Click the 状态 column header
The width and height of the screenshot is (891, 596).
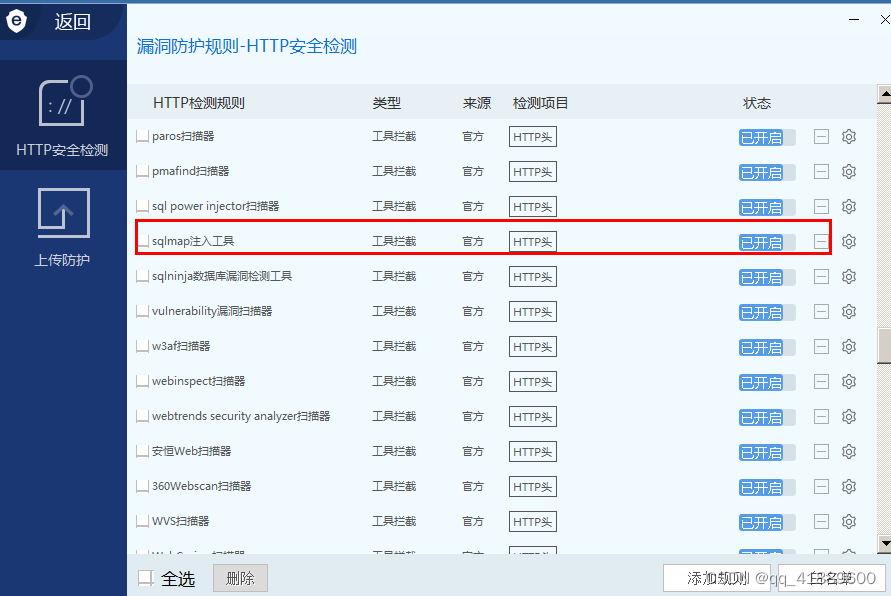[x=757, y=103]
